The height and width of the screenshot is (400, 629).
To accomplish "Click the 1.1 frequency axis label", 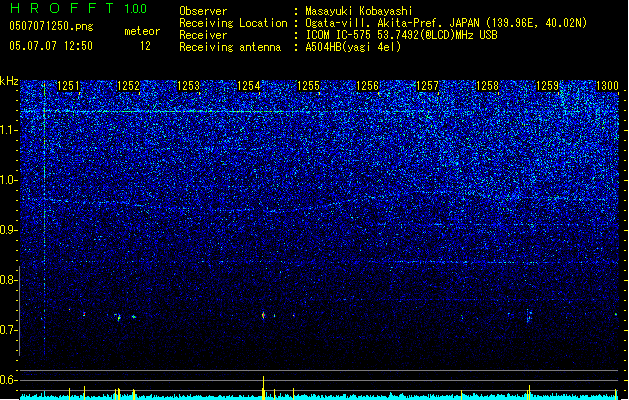I will pos(9,130).
